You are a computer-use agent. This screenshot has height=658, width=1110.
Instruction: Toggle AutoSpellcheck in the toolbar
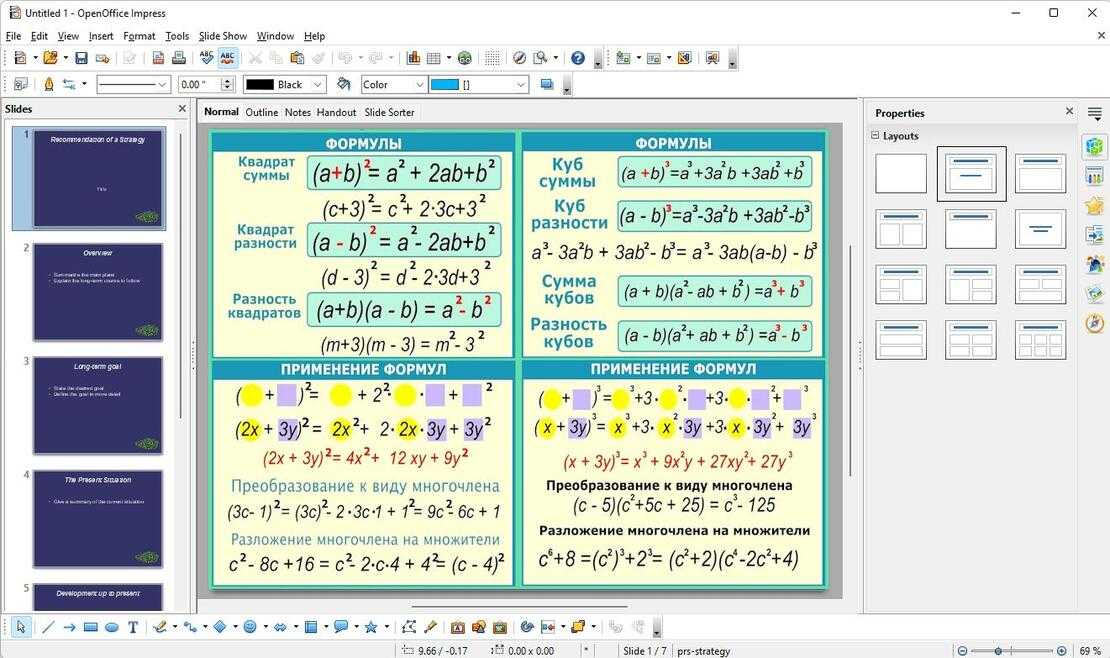point(228,58)
